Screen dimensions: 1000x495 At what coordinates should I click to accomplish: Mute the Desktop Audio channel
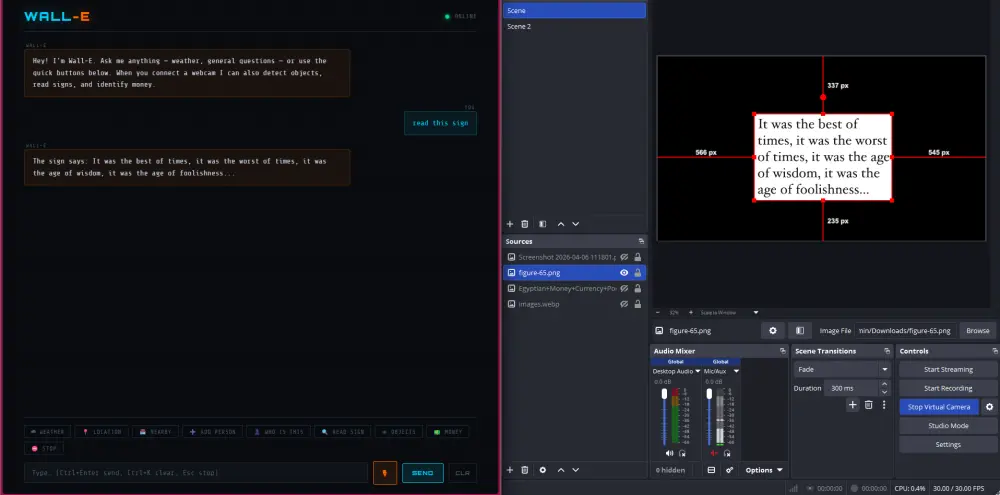click(x=669, y=453)
